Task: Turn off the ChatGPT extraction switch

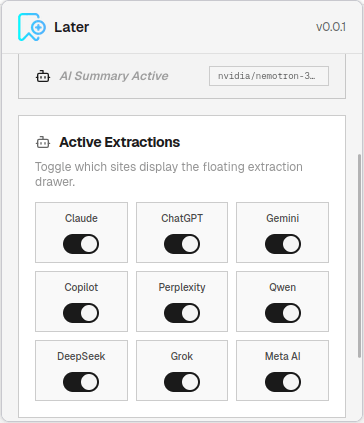Action: [182, 244]
